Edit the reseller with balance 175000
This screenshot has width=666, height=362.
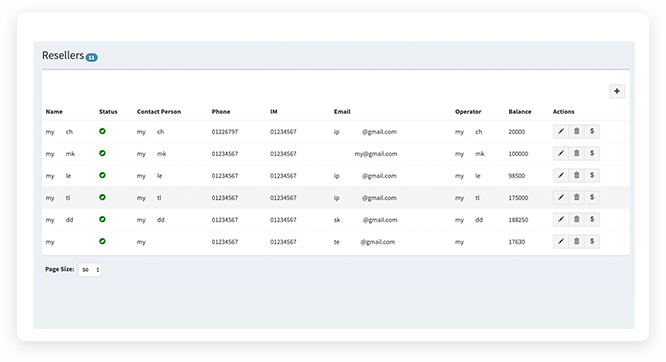coord(561,198)
